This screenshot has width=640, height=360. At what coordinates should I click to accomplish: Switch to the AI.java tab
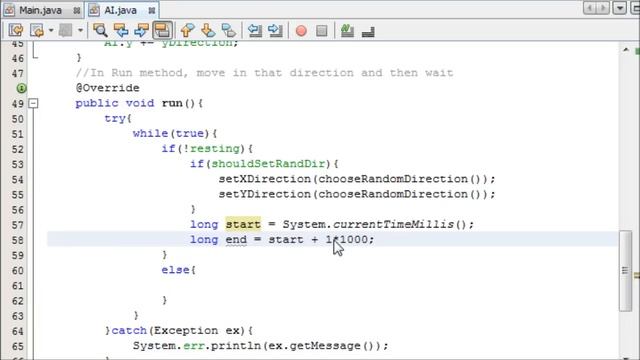[121, 10]
